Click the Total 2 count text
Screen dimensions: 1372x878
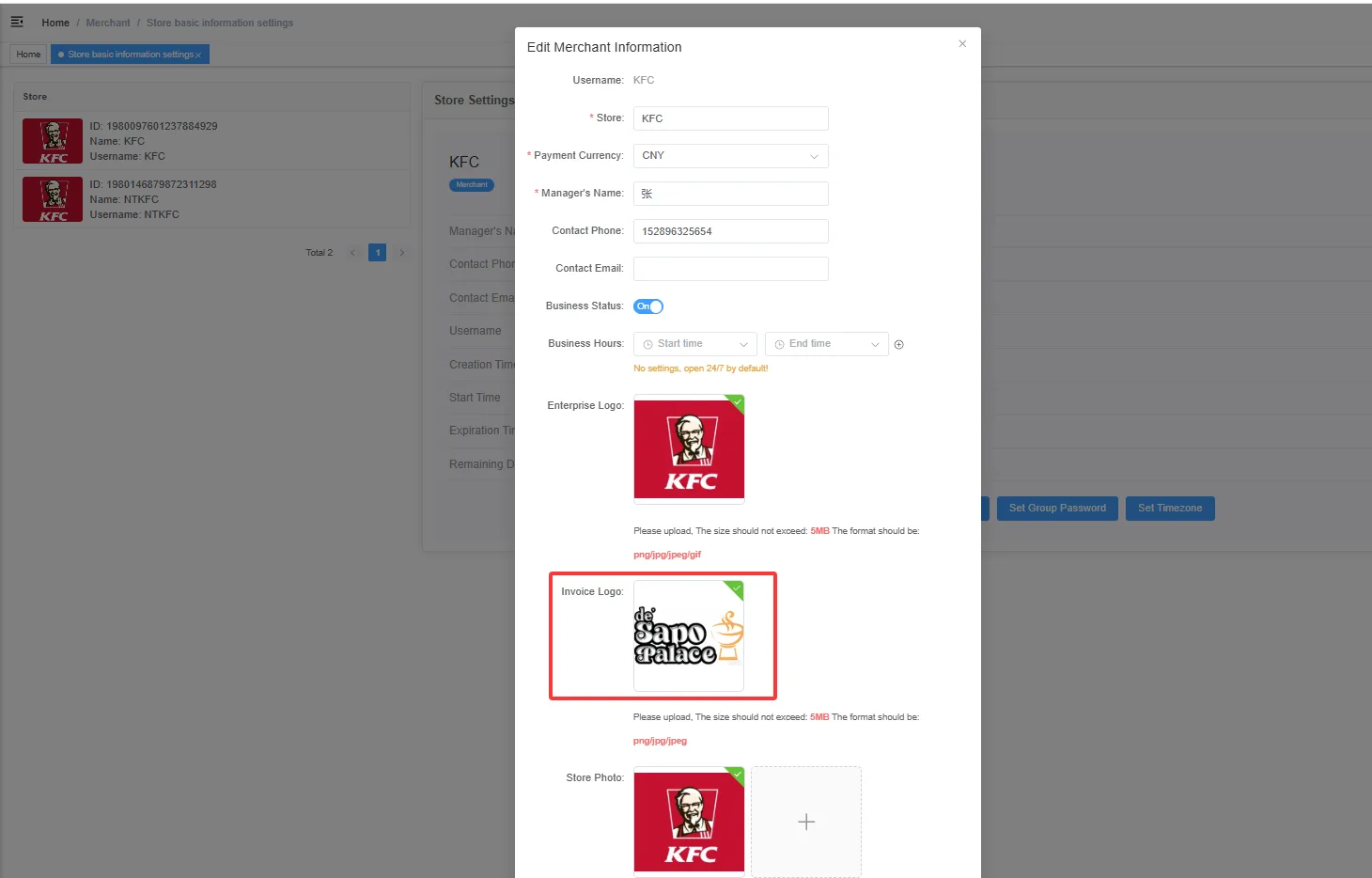click(320, 253)
